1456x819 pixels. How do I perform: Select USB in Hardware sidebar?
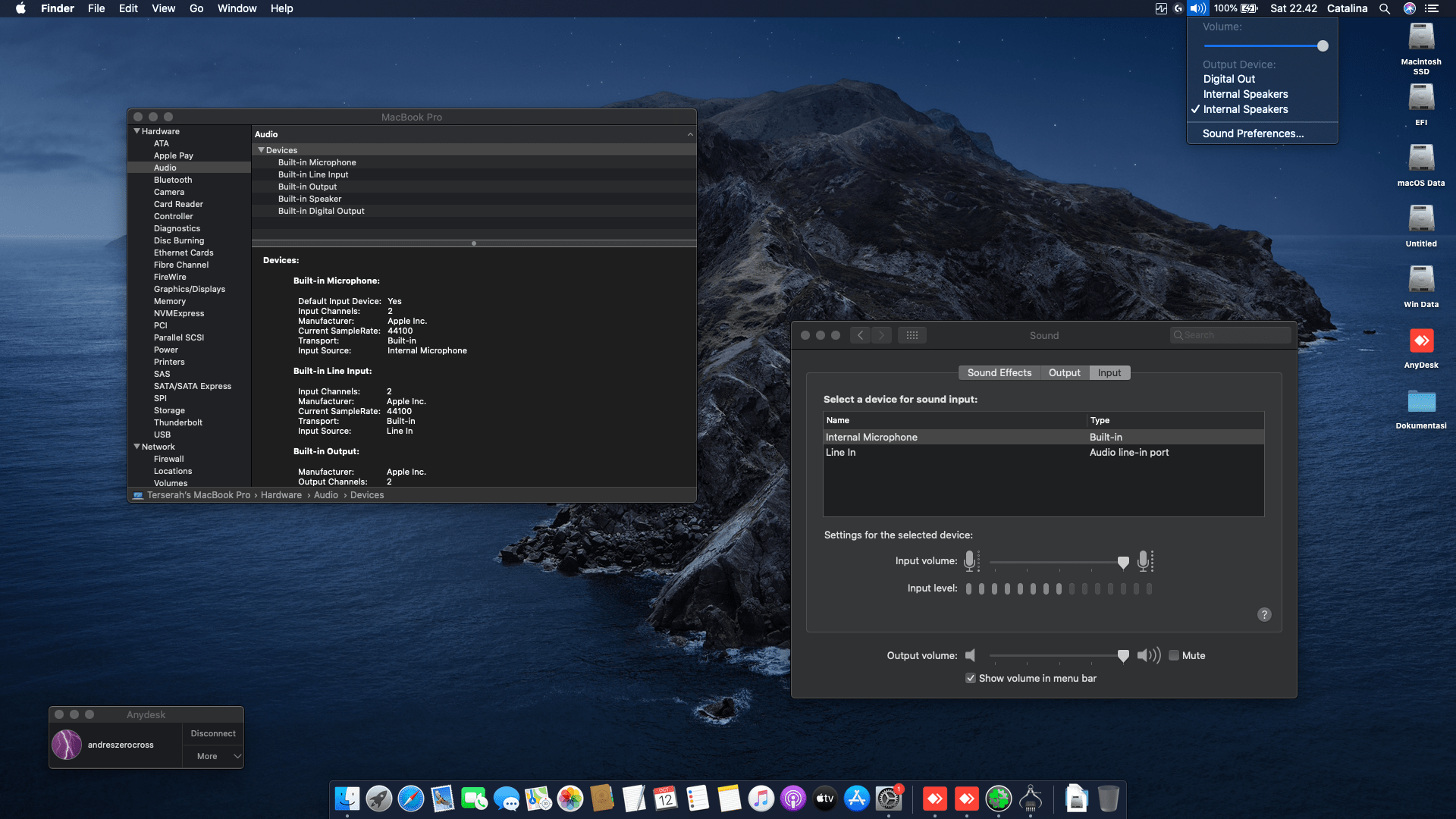162,435
